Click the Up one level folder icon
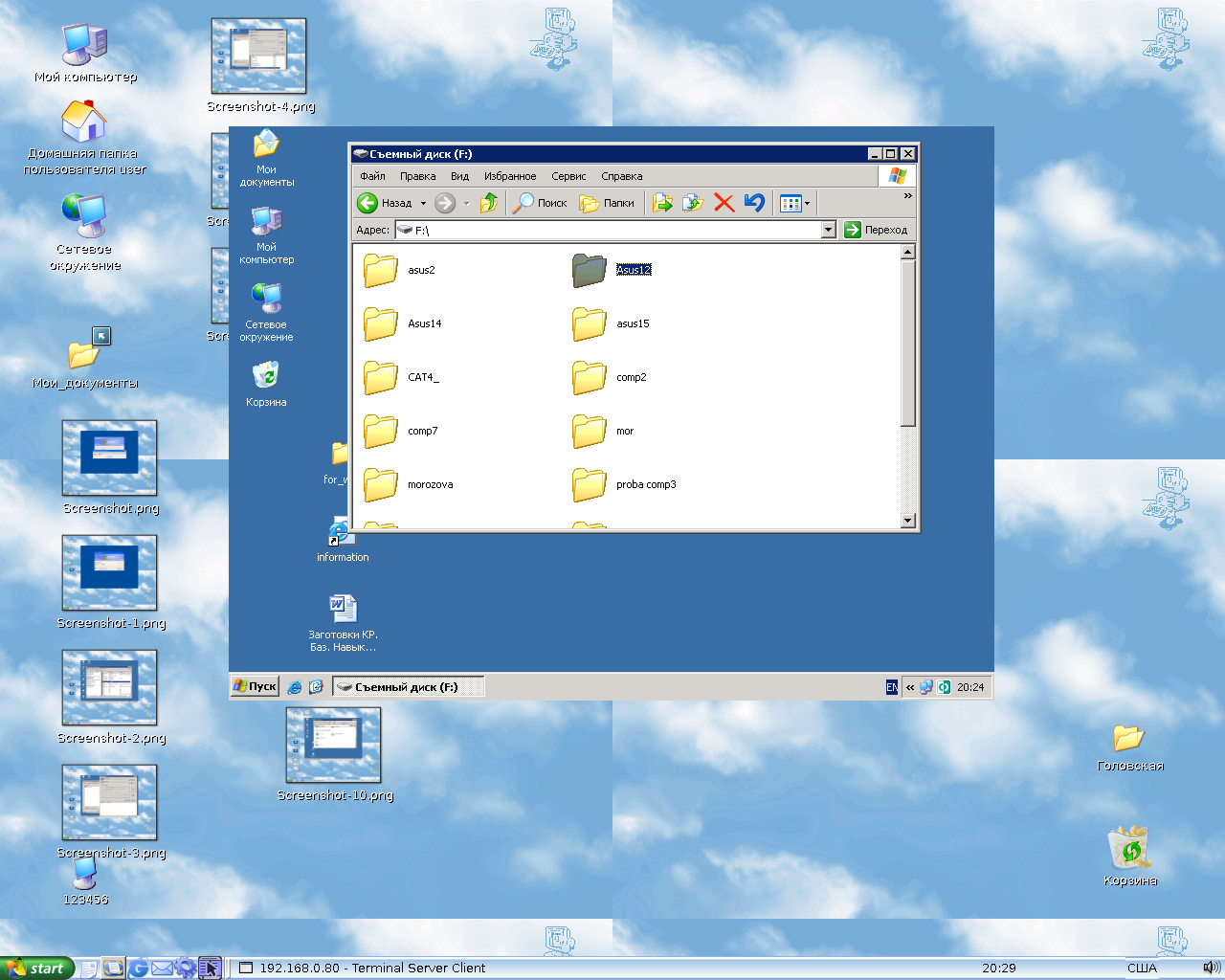The width and height of the screenshot is (1225, 980). [489, 203]
